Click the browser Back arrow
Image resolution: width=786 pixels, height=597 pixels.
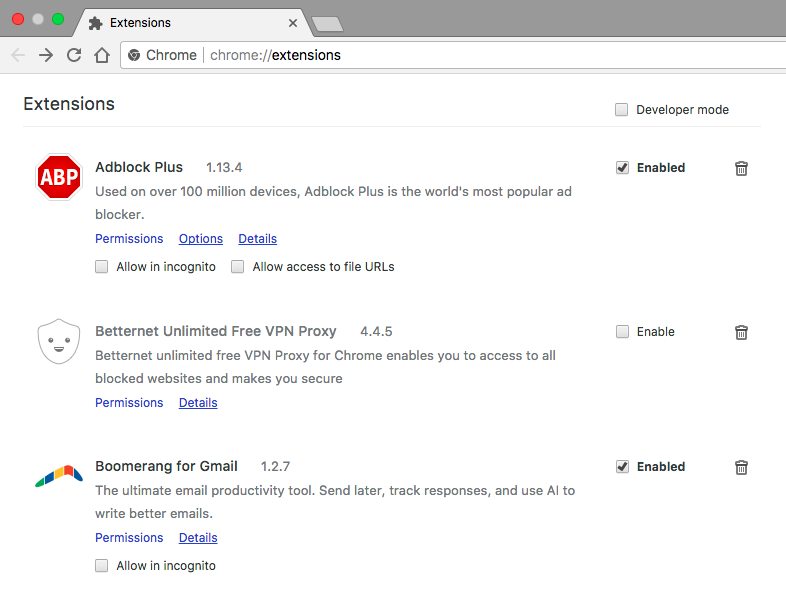pyautogui.click(x=18, y=55)
